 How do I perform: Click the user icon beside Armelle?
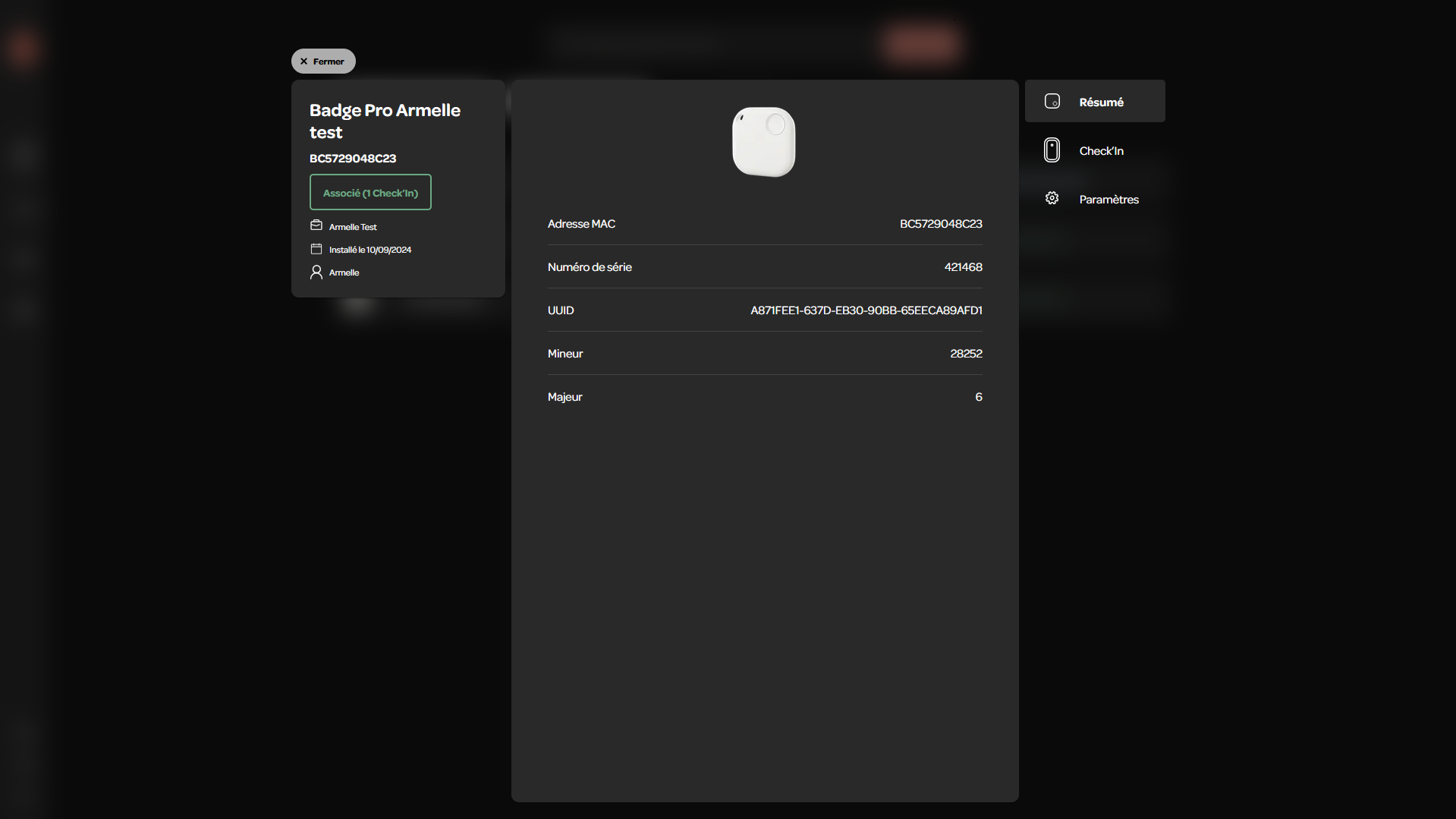coord(316,272)
